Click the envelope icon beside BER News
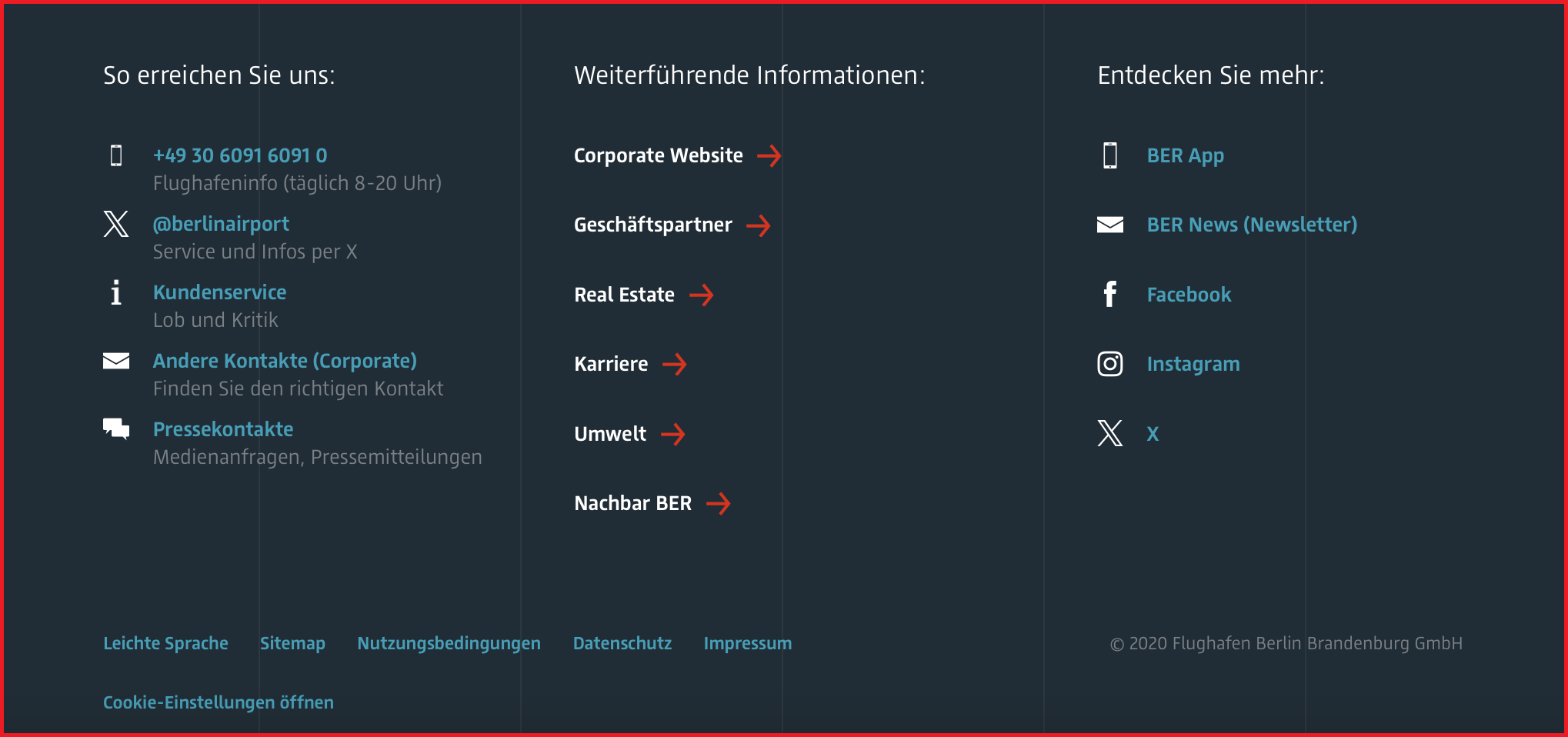This screenshot has width=1568, height=737. pos(1110,225)
